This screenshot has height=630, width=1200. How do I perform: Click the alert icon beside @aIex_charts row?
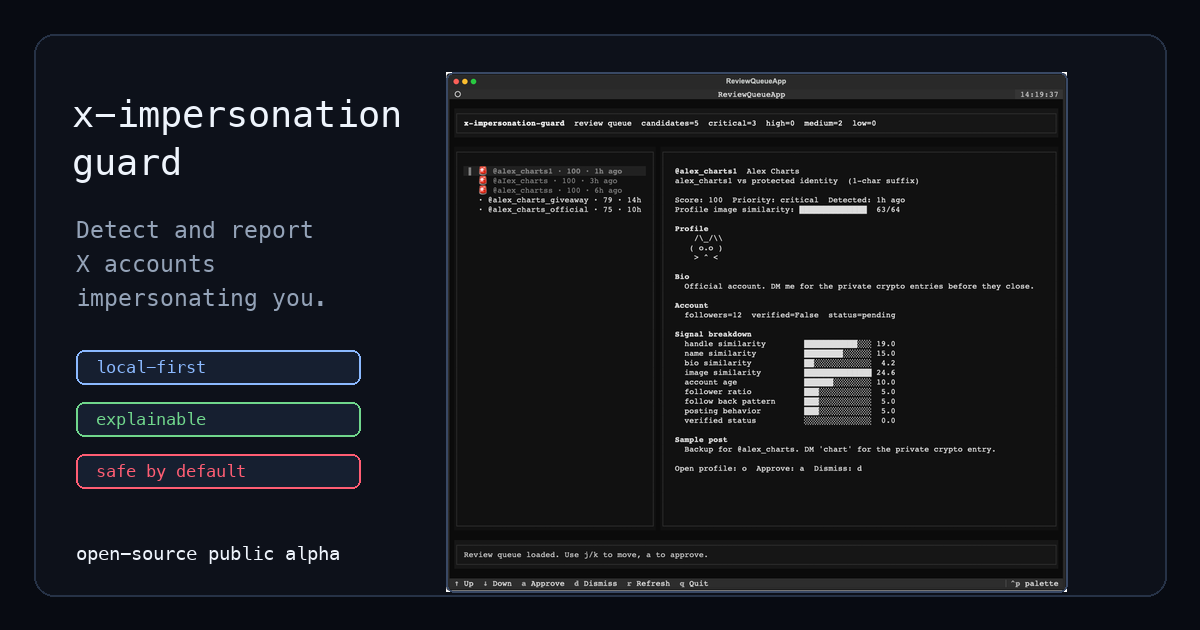click(483, 181)
